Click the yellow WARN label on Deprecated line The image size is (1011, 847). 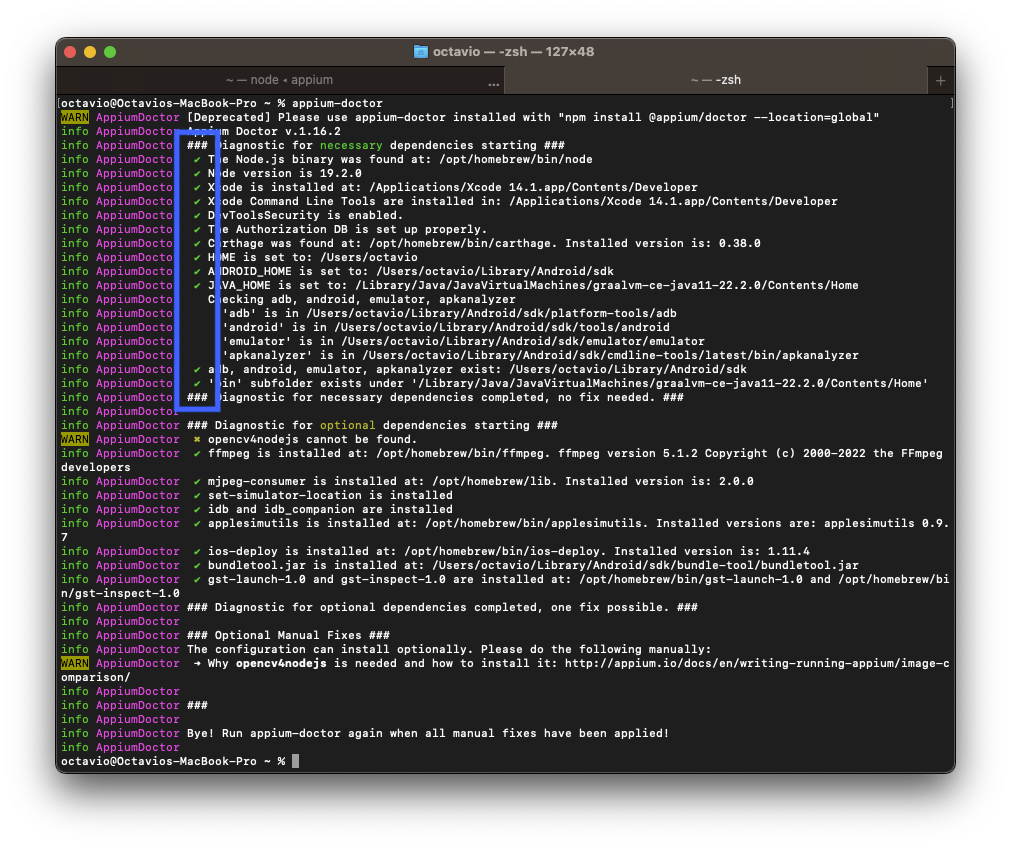(75, 117)
